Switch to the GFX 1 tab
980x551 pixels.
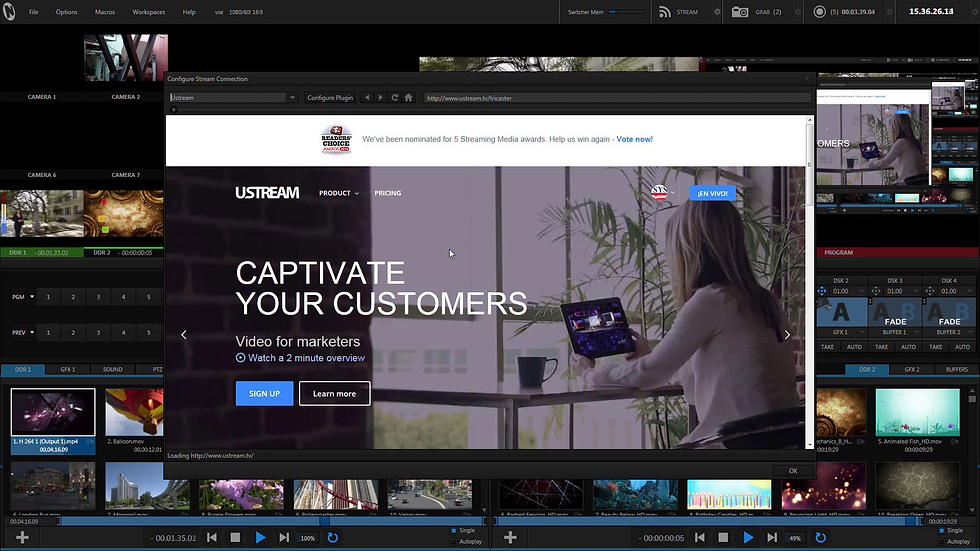(x=68, y=369)
